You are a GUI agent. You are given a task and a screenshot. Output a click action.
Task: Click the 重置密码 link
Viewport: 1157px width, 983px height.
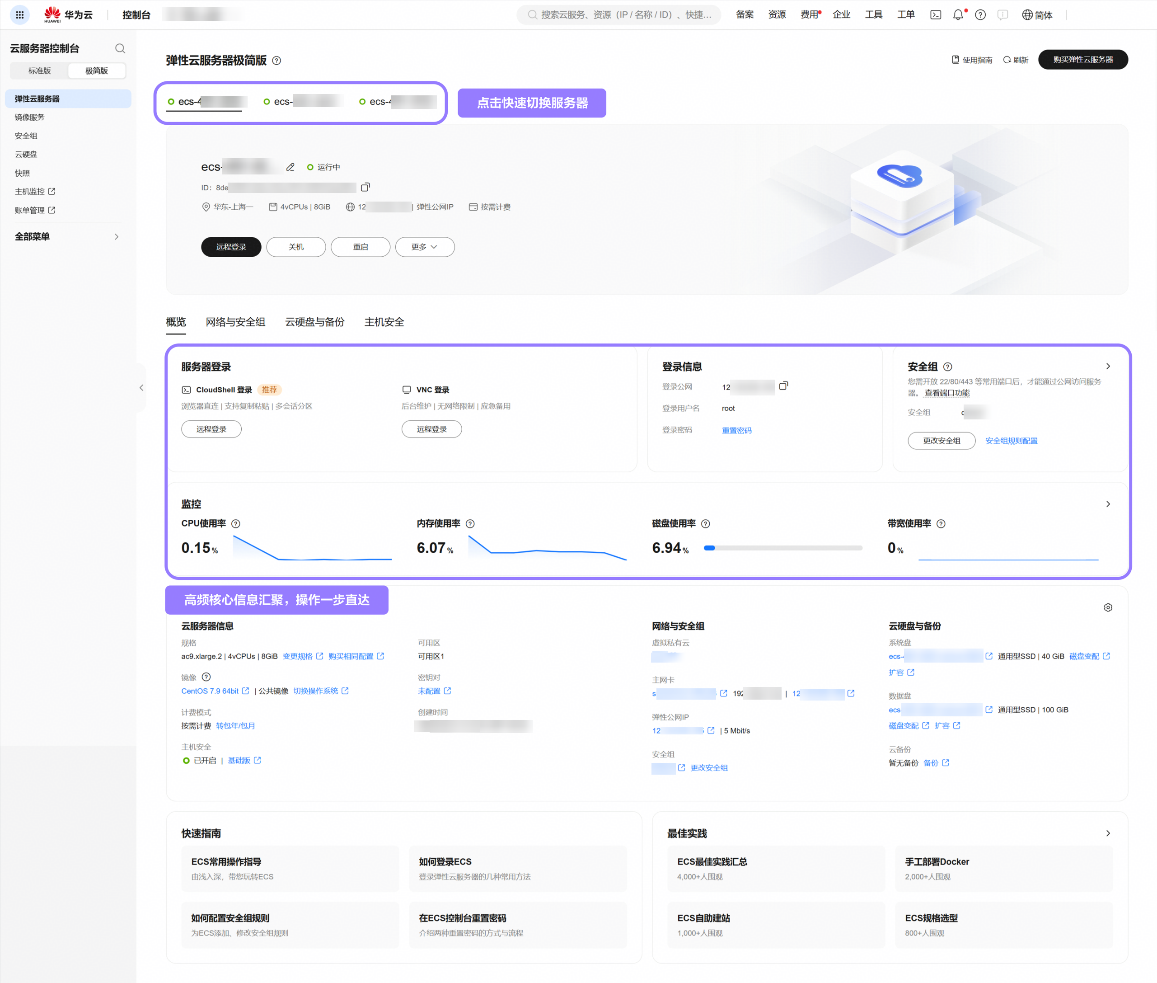[x=736, y=430]
